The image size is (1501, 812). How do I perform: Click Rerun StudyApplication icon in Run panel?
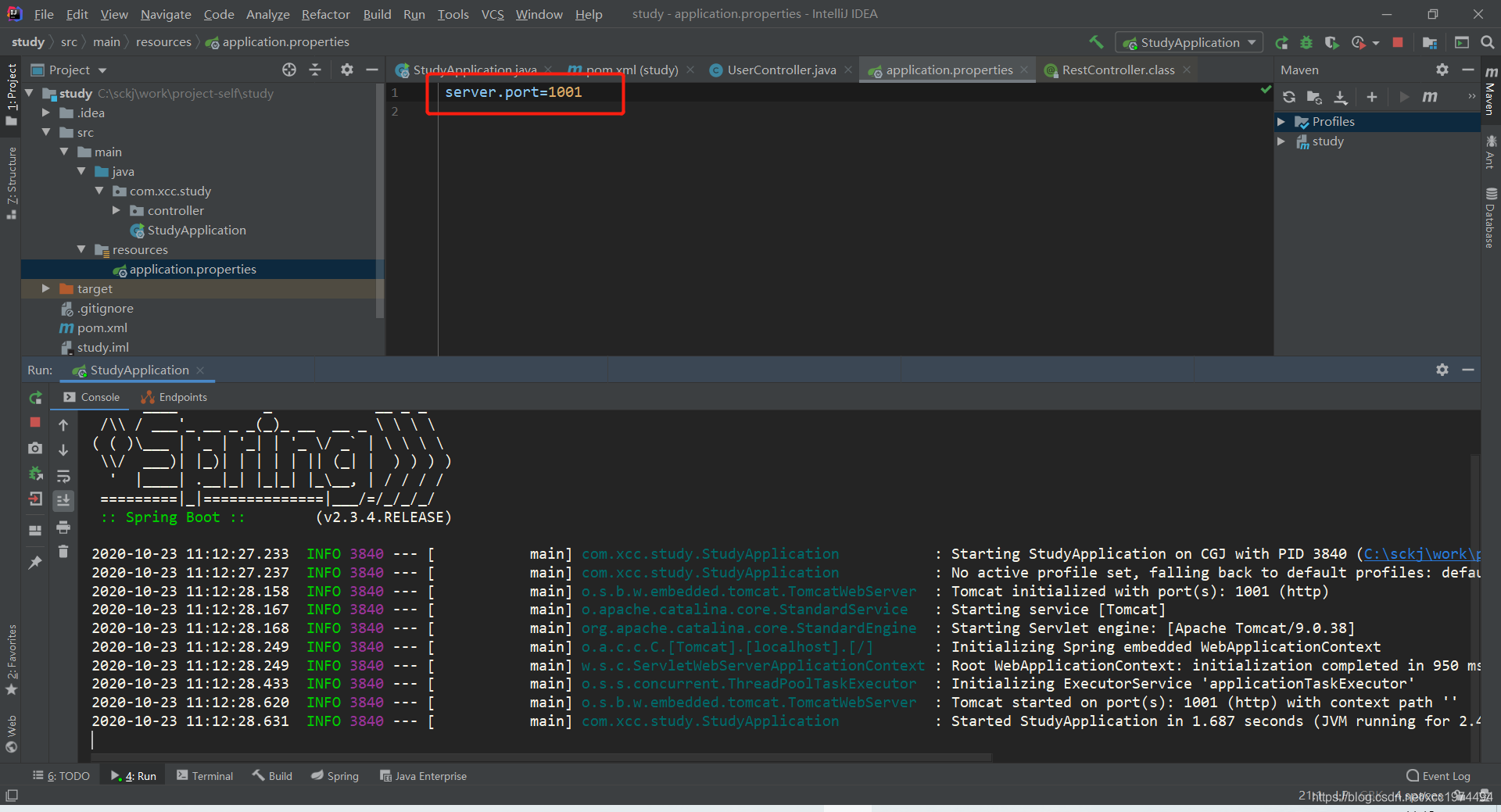click(x=35, y=398)
